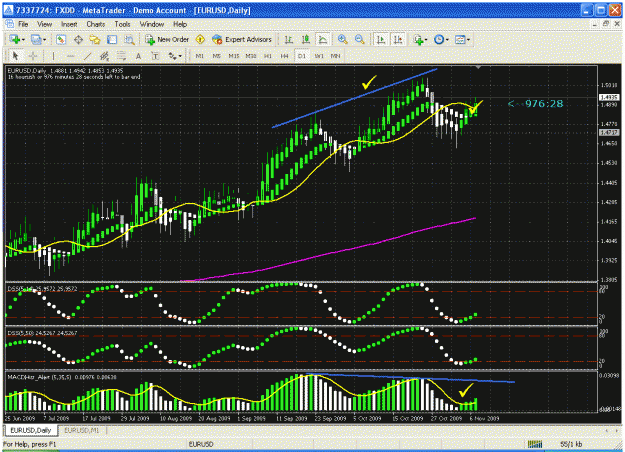The image size is (625, 452).
Task: Switch to Bar Chart display
Action: pyautogui.click(x=289, y=39)
